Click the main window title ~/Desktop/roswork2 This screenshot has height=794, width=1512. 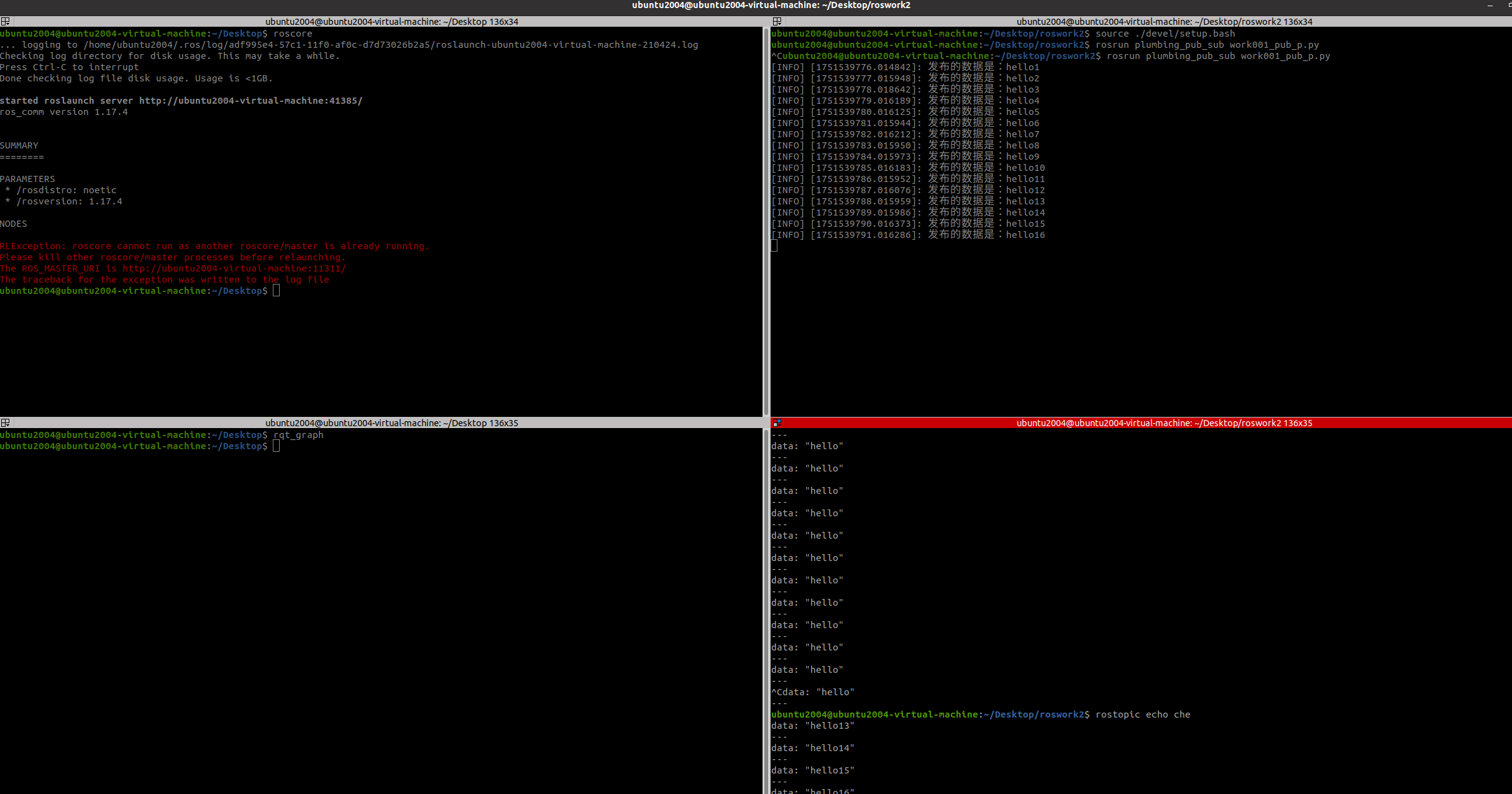(771, 5)
